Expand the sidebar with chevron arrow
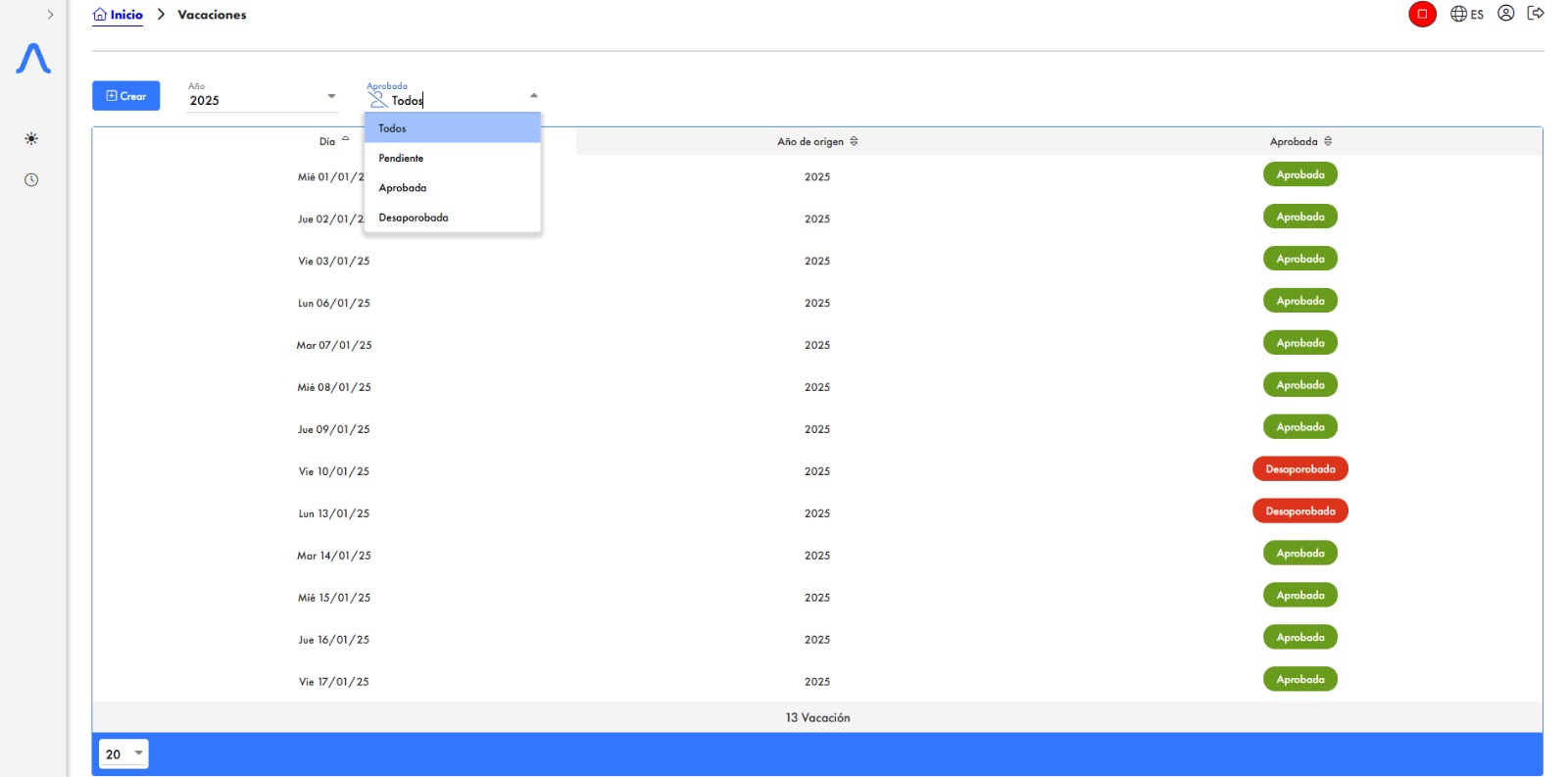Viewport: 1568px width, 777px height. click(50, 15)
